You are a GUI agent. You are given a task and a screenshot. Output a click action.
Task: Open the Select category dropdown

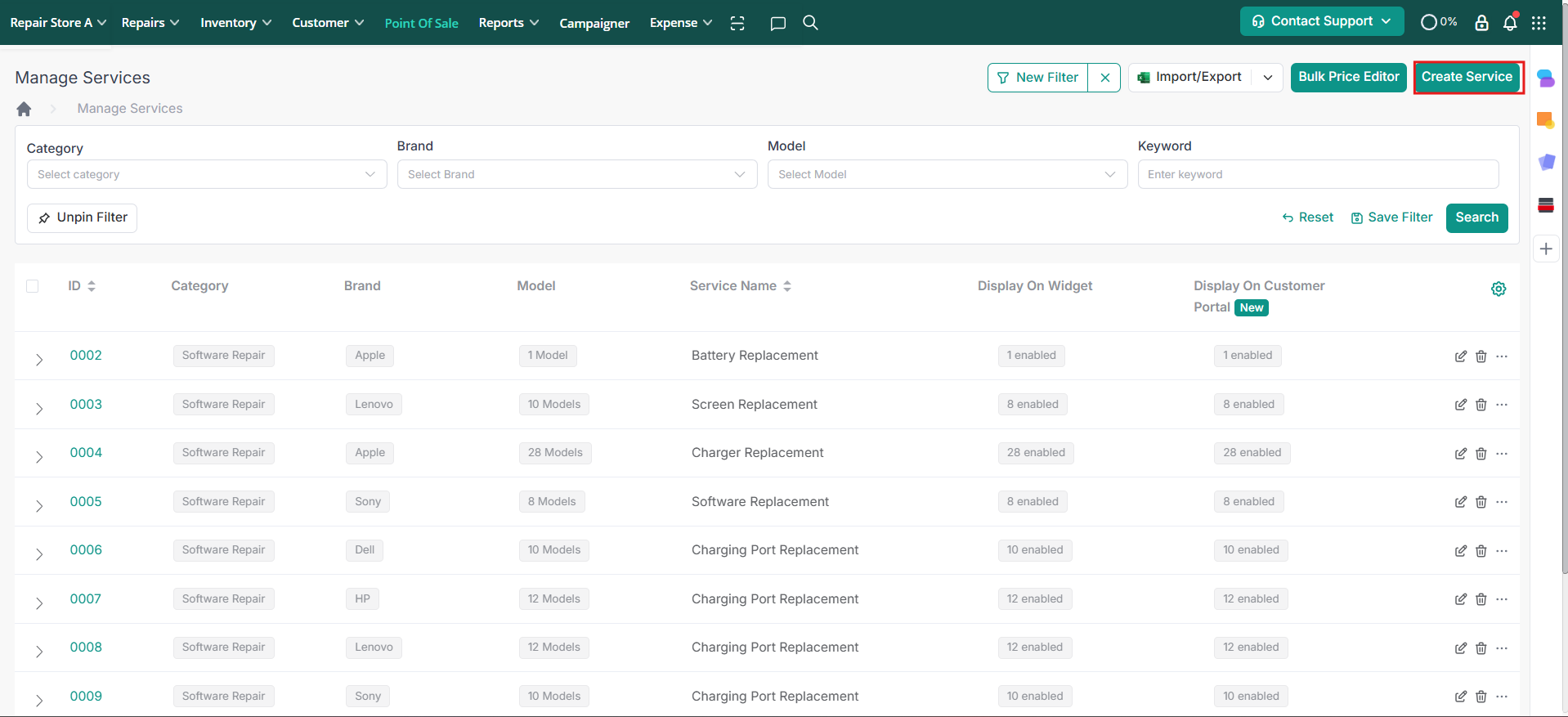[x=206, y=174]
